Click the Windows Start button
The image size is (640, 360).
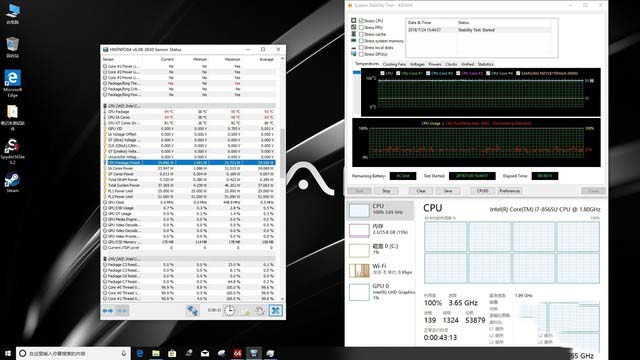(8, 353)
